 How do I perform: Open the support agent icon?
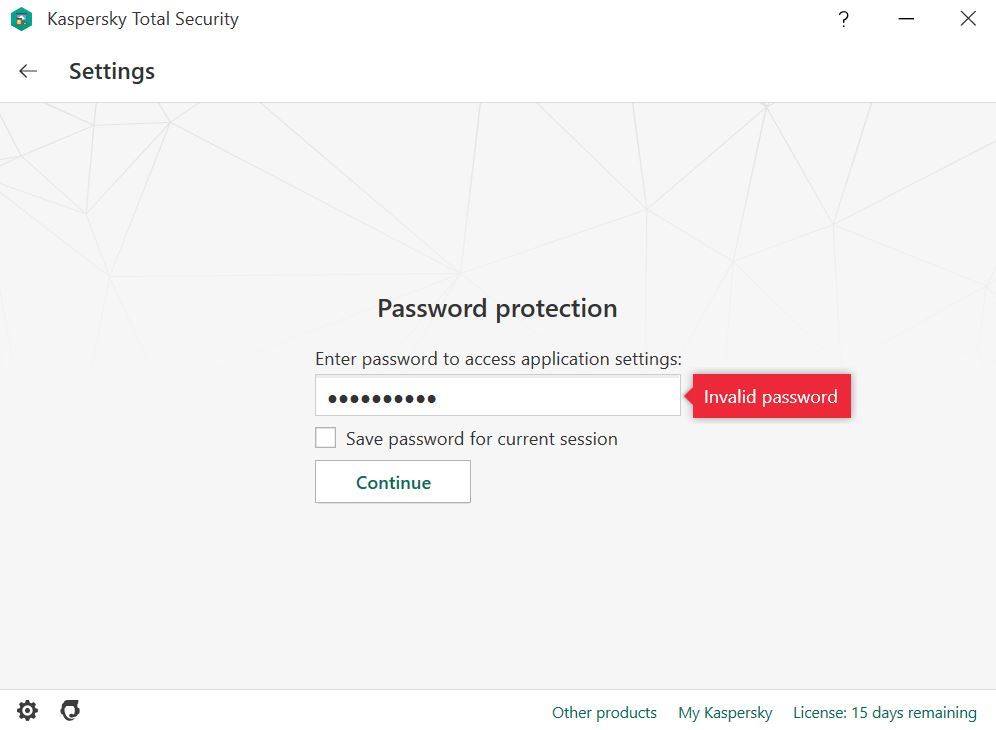coord(70,711)
